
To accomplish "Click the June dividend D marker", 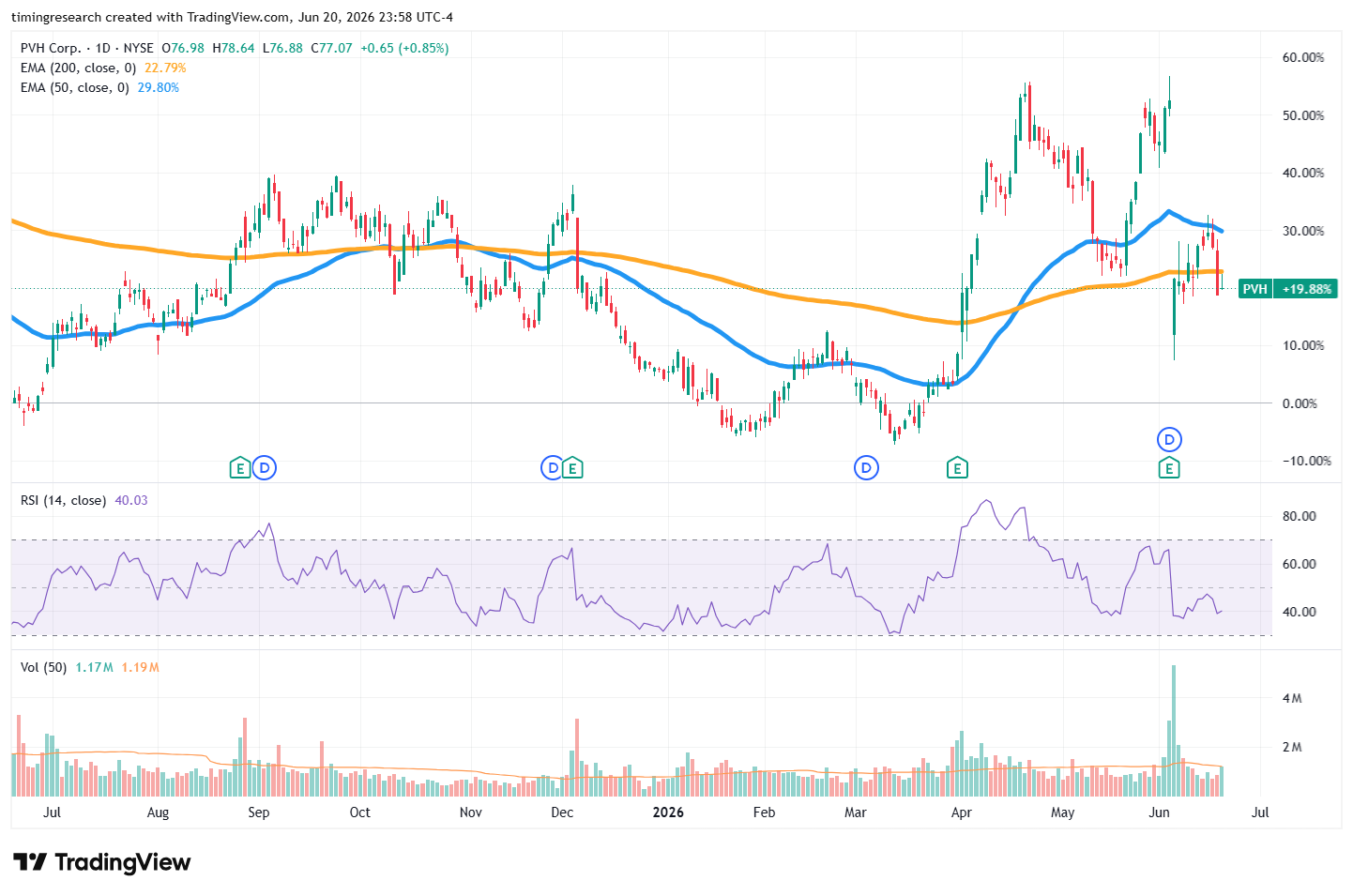I will [1169, 438].
